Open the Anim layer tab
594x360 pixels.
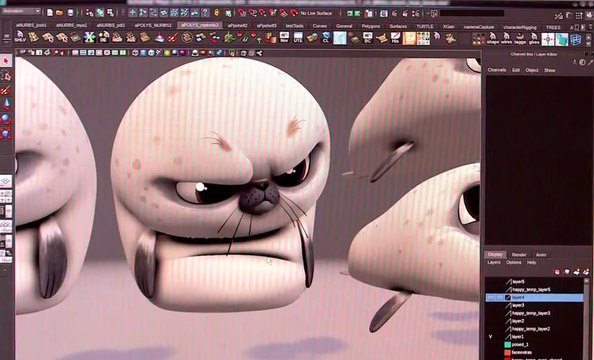[541, 255]
